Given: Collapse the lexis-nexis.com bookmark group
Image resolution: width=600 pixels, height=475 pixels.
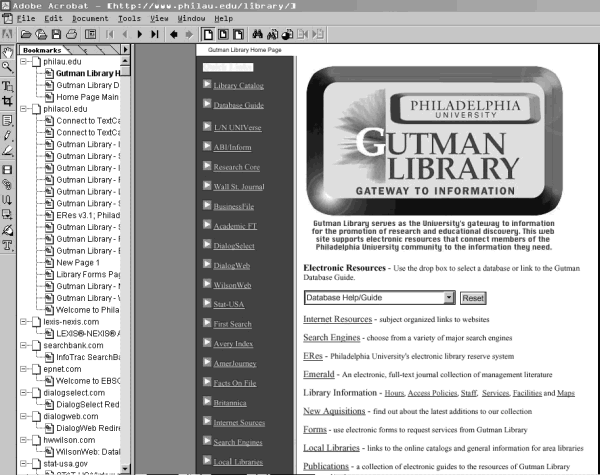Looking at the screenshot, I should pyautogui.click(x=23, y=322).
